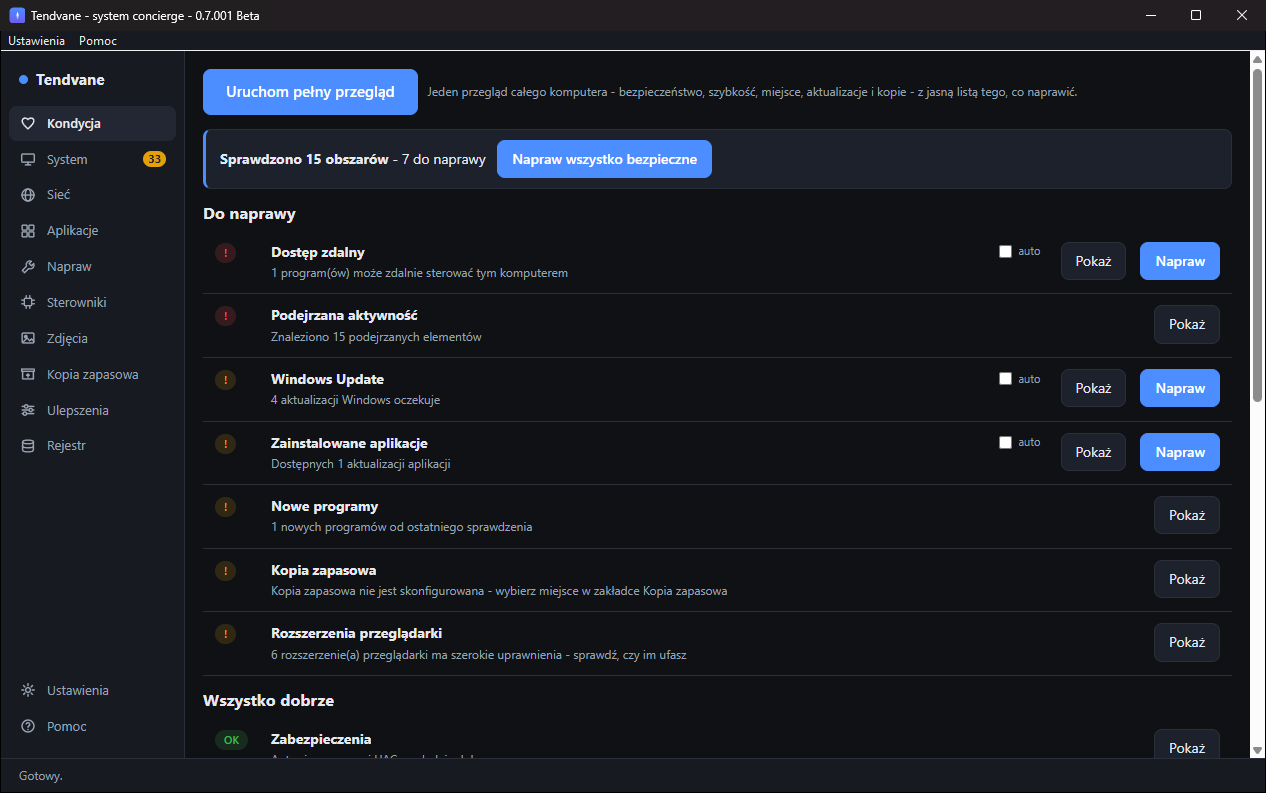Screen dimensions: 1266x793
Task: Click the 33 badge next to System
Action: tap(154, 160)
